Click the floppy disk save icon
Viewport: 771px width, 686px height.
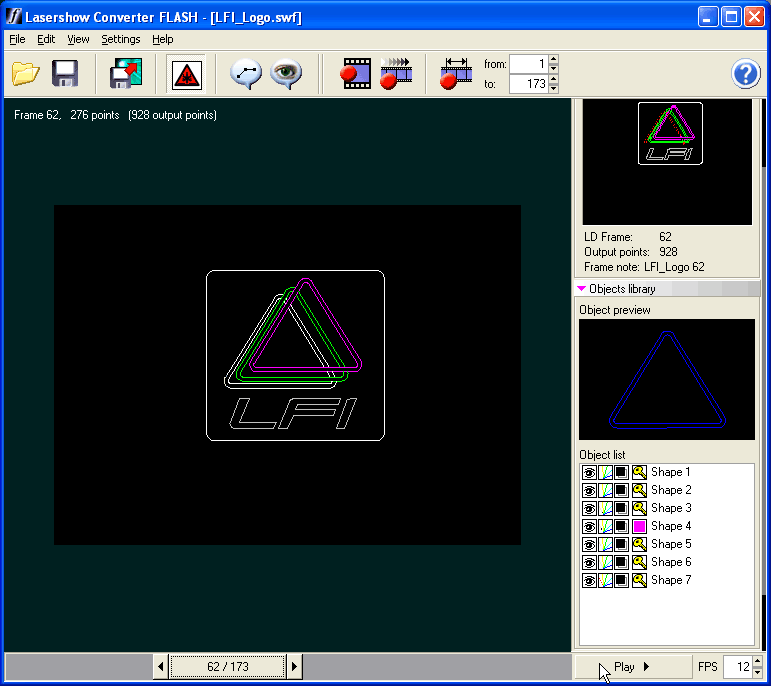click(x=65, y=74)
